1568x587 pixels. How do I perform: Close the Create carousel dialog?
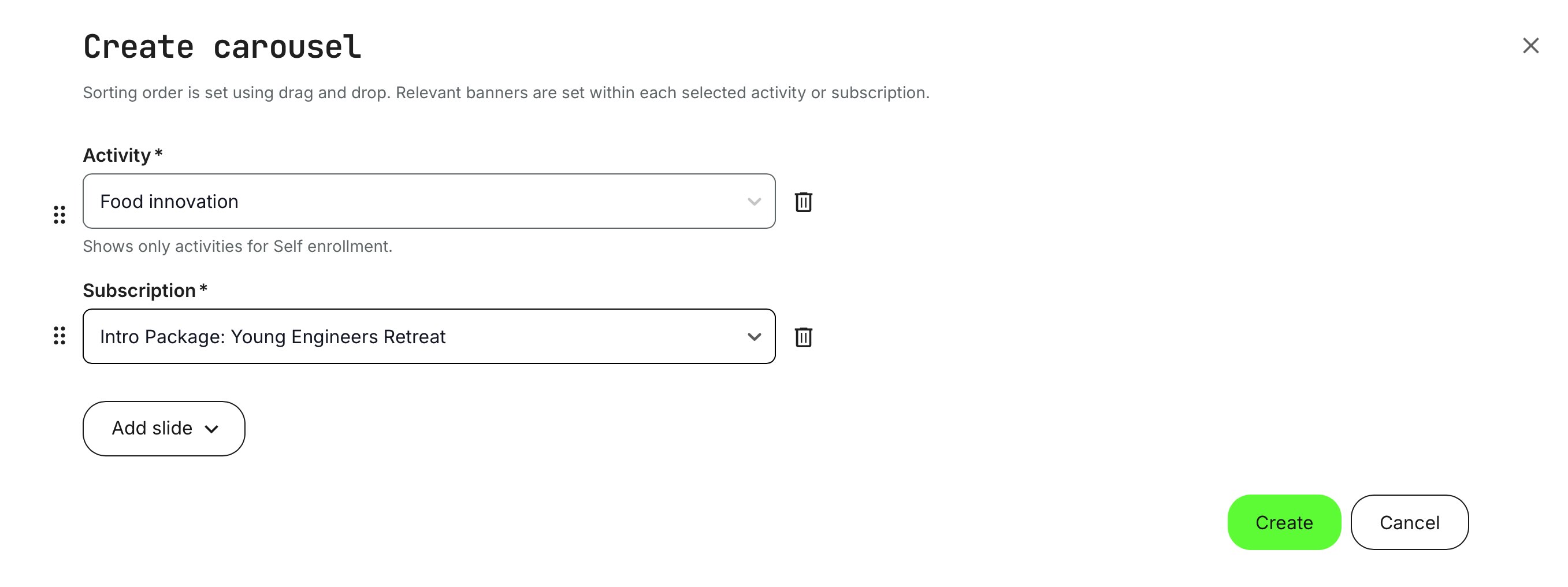(x=1530, y=46)
